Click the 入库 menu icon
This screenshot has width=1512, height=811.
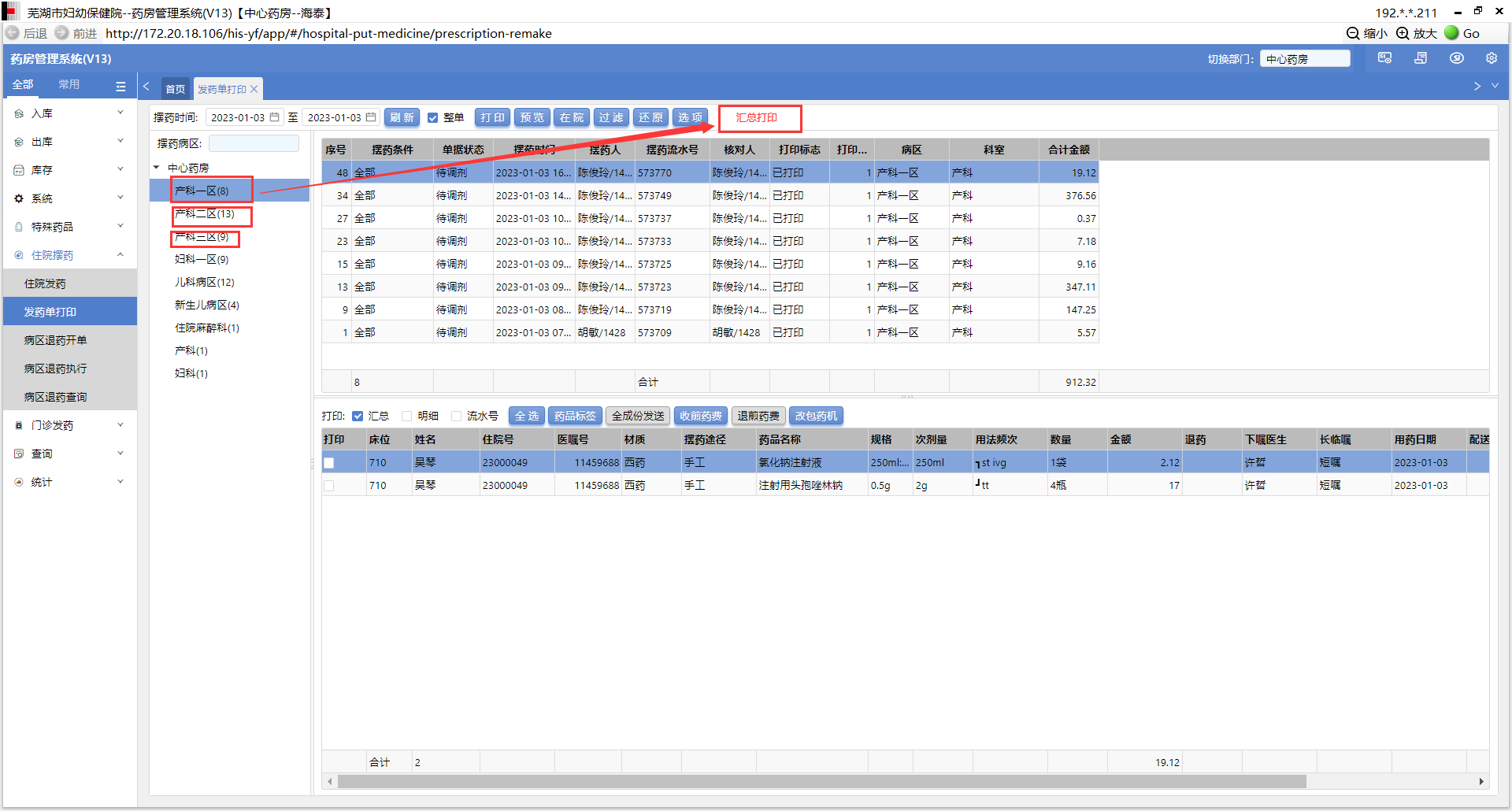(x=19, y=113)
